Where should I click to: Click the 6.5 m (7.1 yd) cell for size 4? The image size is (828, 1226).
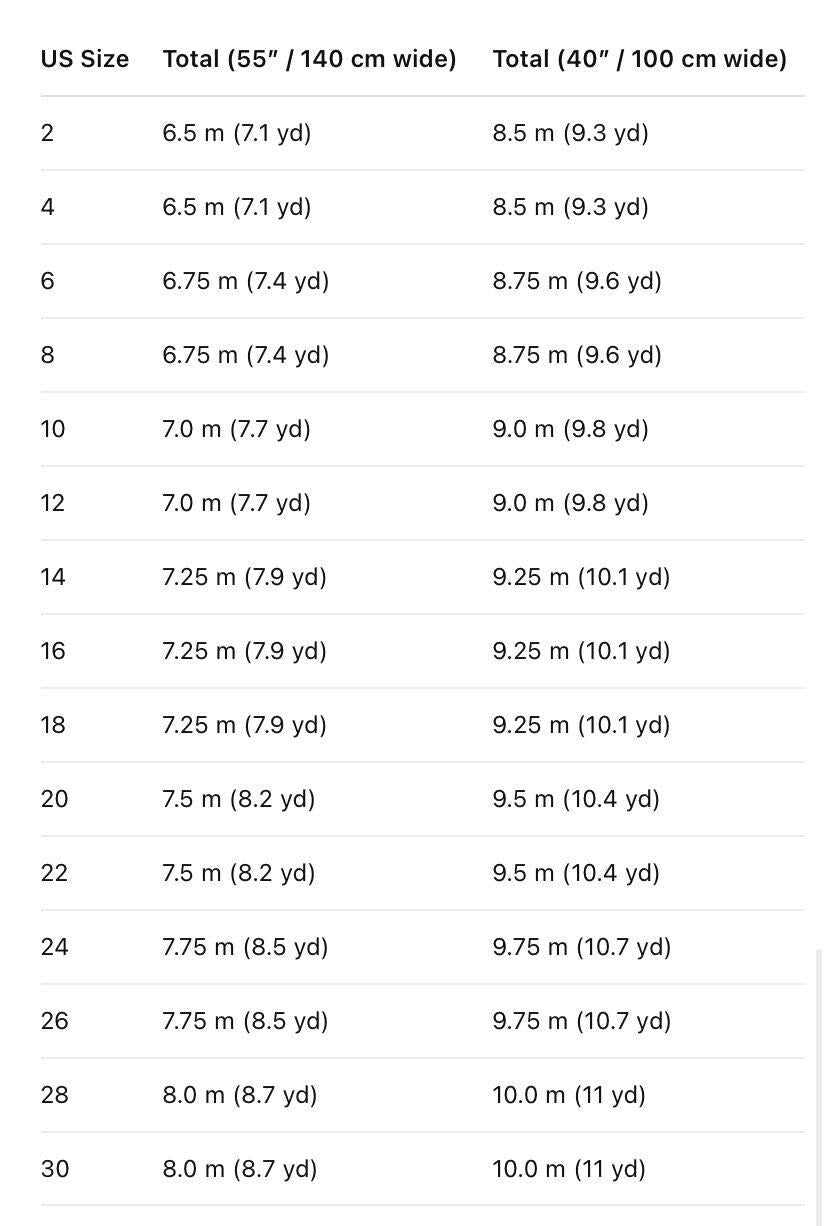click(x=237, y=207)
